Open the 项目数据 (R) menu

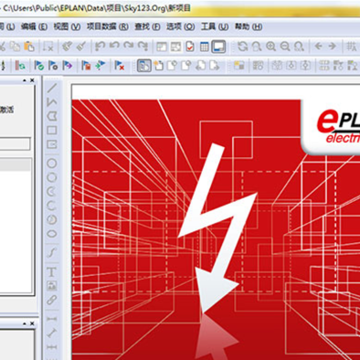pyautogui.click(x=107, y=27)
